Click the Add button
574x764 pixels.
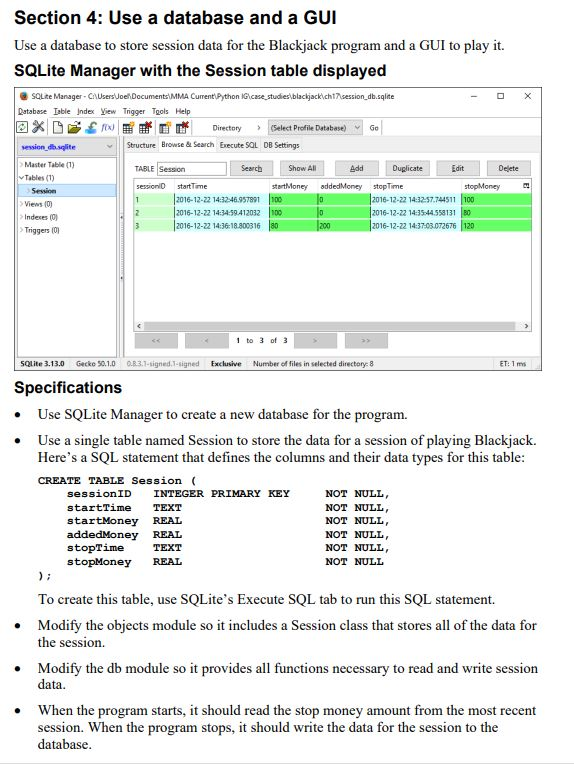(357, 169)
